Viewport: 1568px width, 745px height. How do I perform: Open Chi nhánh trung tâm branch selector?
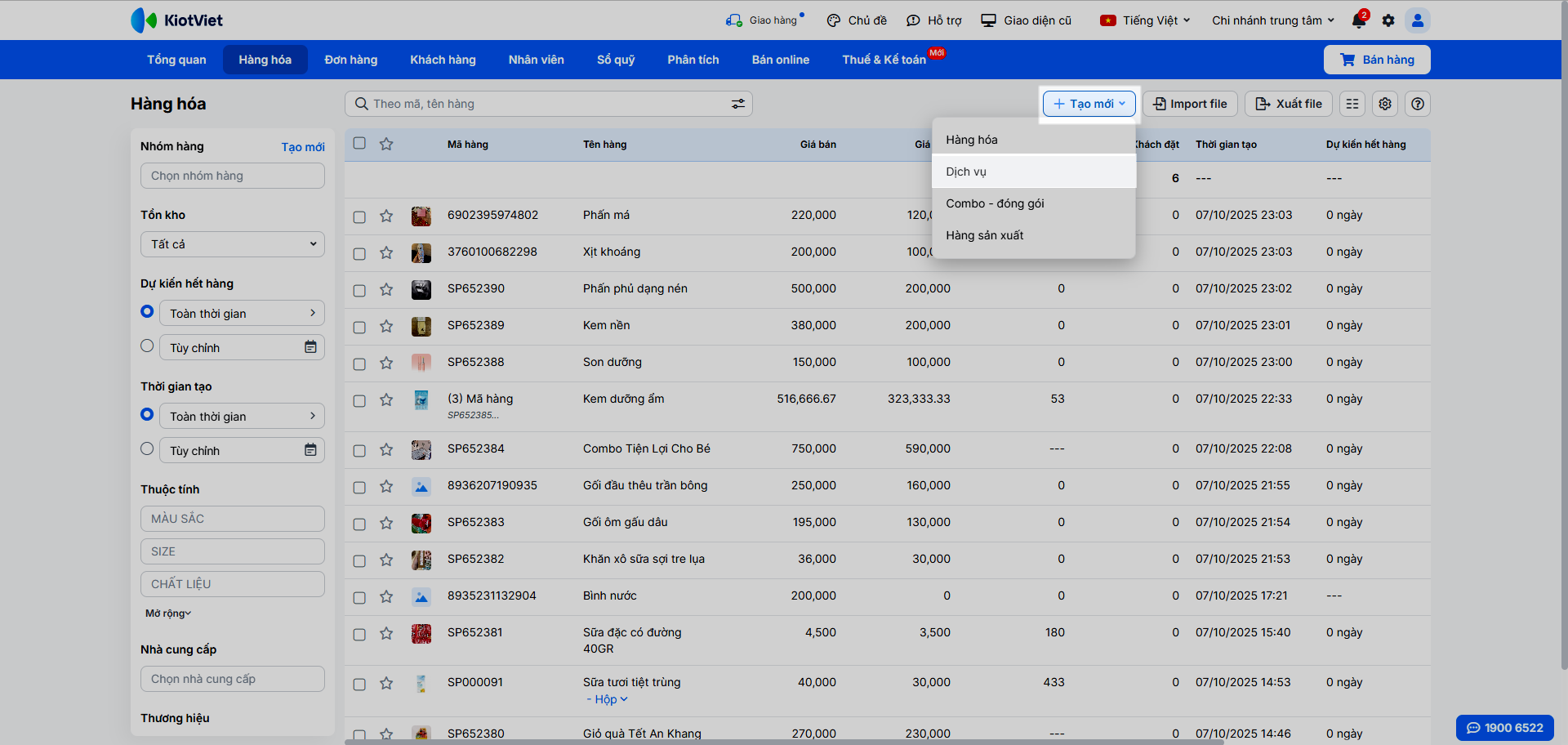(x=1272, y=20)
